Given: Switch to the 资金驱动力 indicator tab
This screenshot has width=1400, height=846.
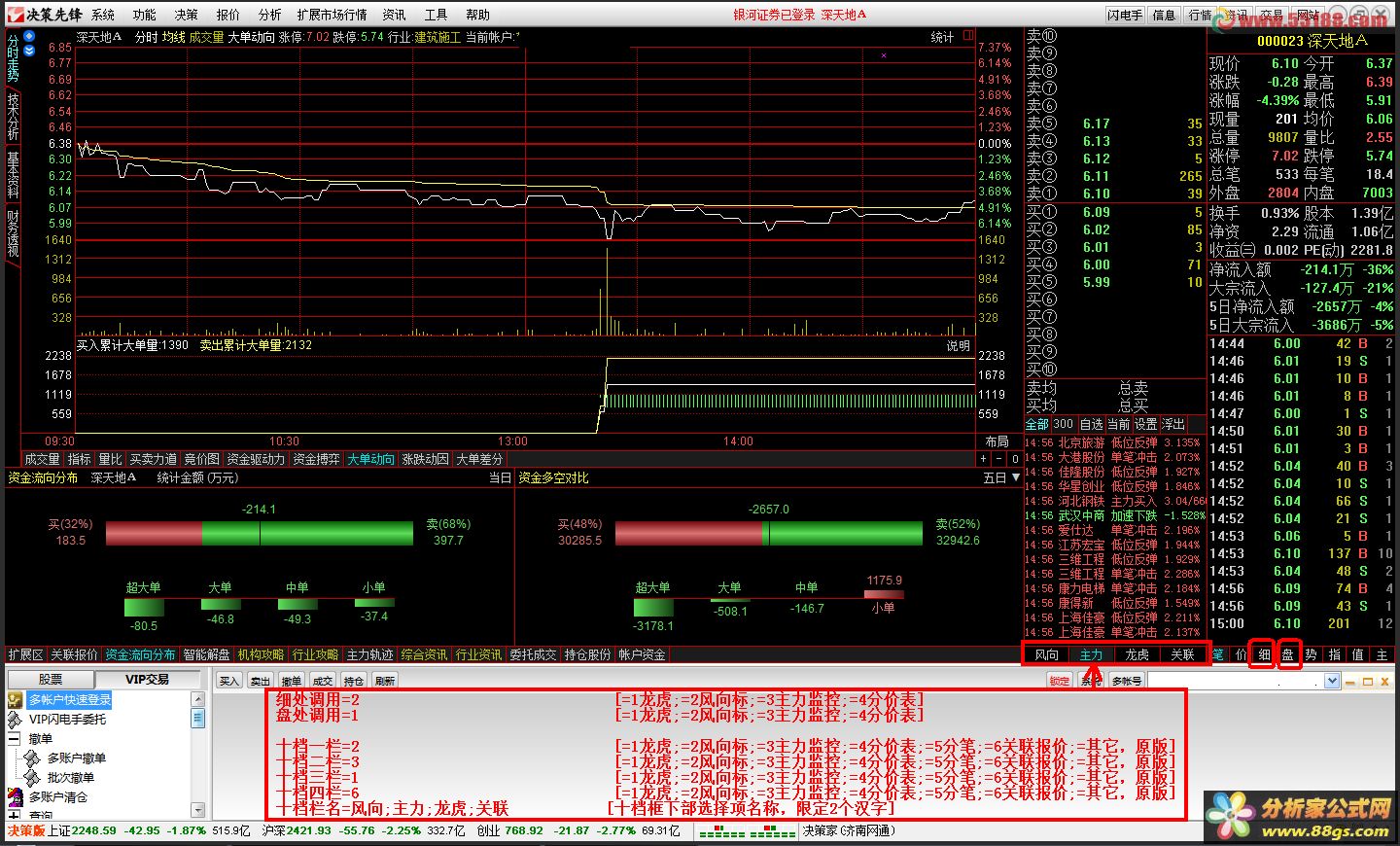Looking at the screenshot, I should (x=256, y=459).
